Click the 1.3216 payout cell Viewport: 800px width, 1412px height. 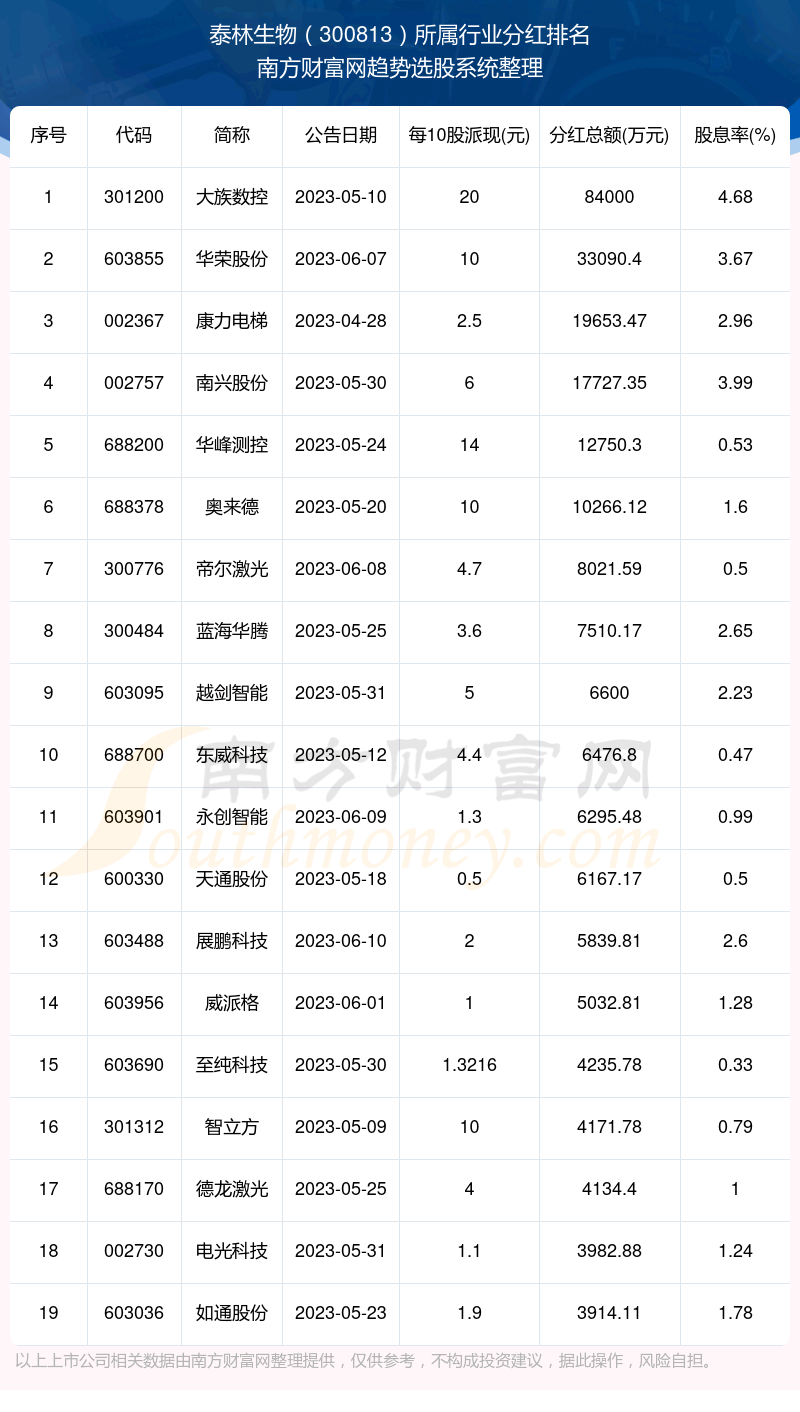click(469, 1065)
